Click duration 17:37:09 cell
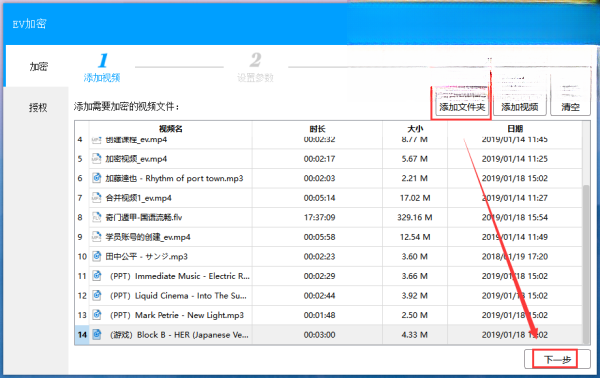This screenshot has width=600, height=378. pos(320,217)
